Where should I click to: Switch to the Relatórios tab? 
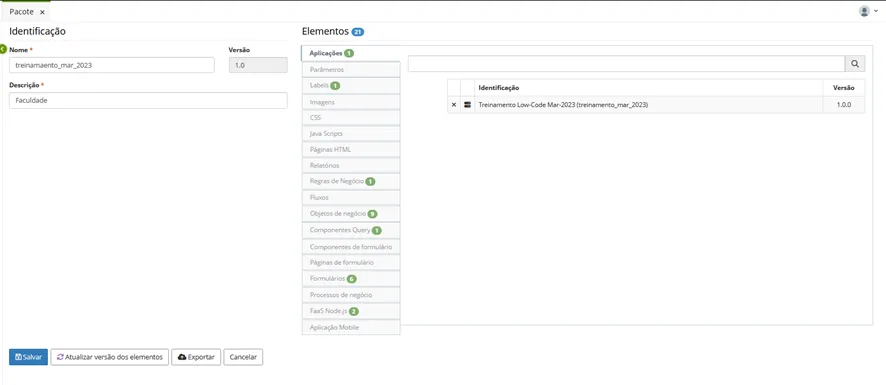pos(351,166)
